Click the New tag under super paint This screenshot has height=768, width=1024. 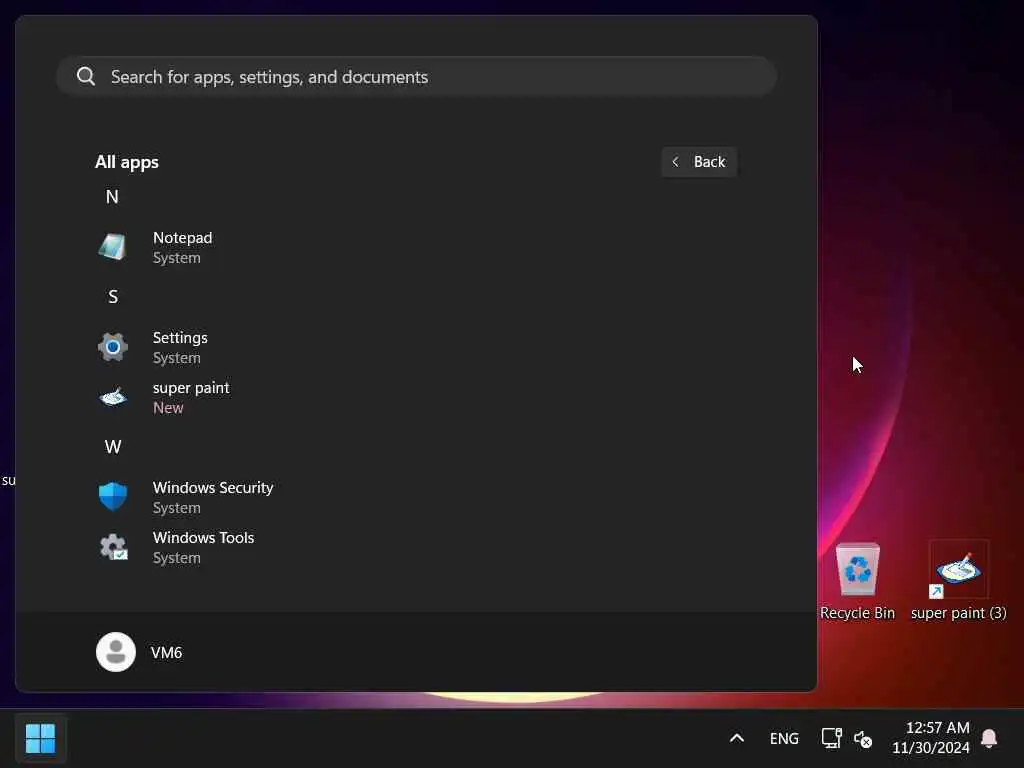[x=168, y=408]
